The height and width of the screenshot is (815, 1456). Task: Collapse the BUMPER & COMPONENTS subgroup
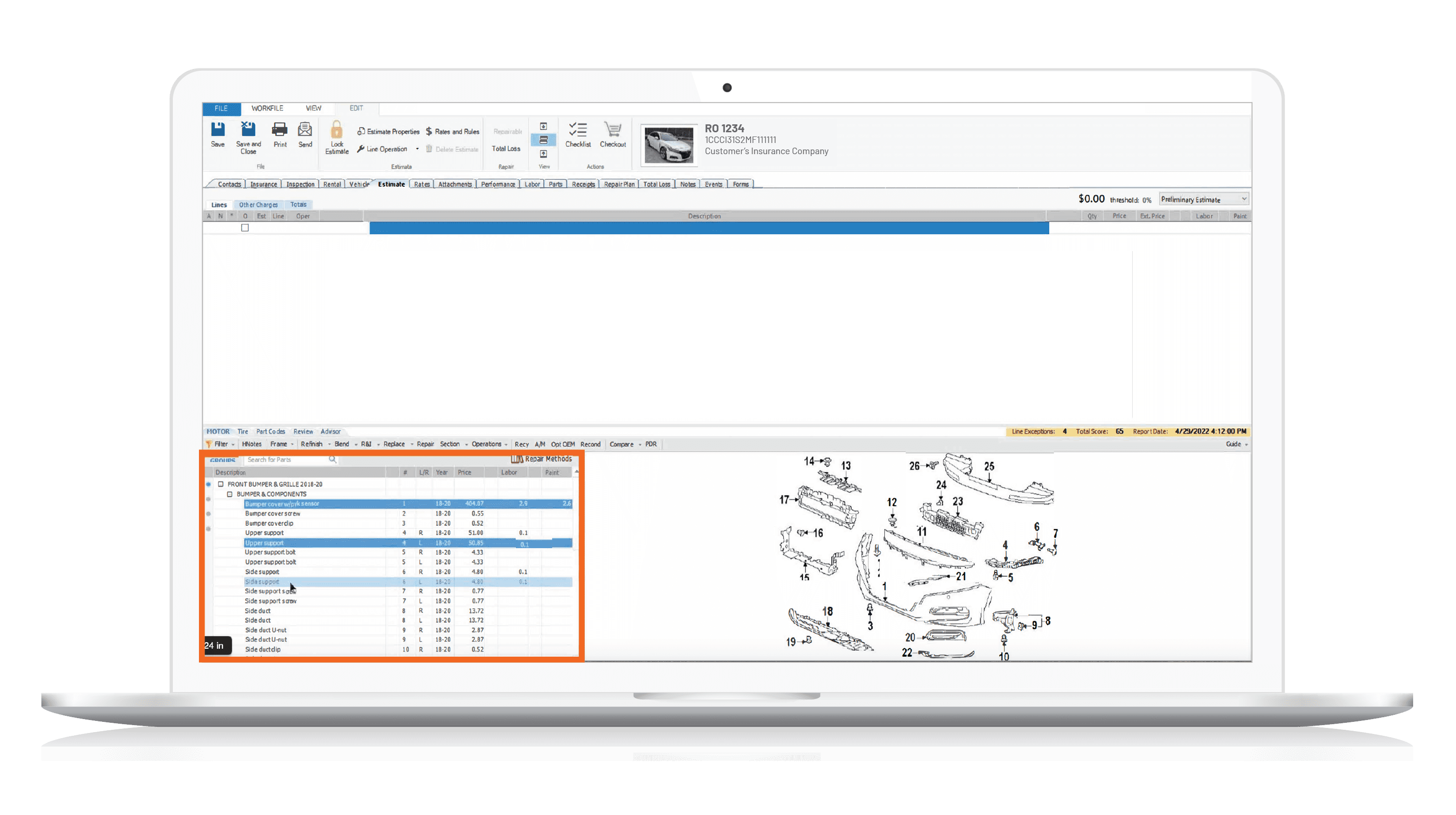(230, 494)
